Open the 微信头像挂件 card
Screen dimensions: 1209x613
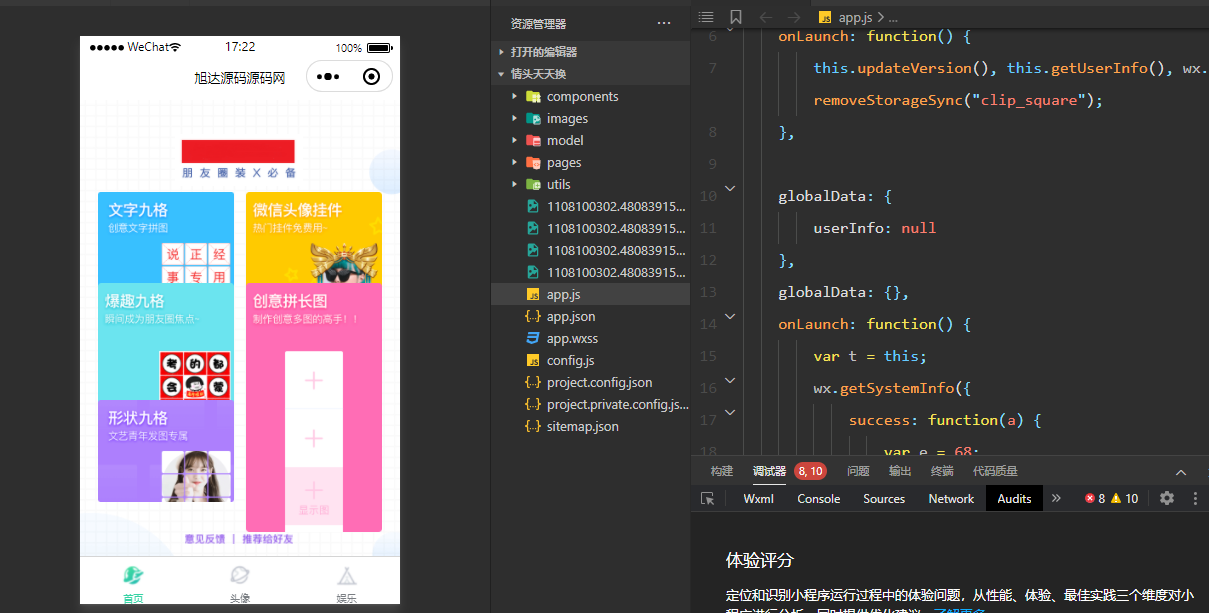point(314,238)
